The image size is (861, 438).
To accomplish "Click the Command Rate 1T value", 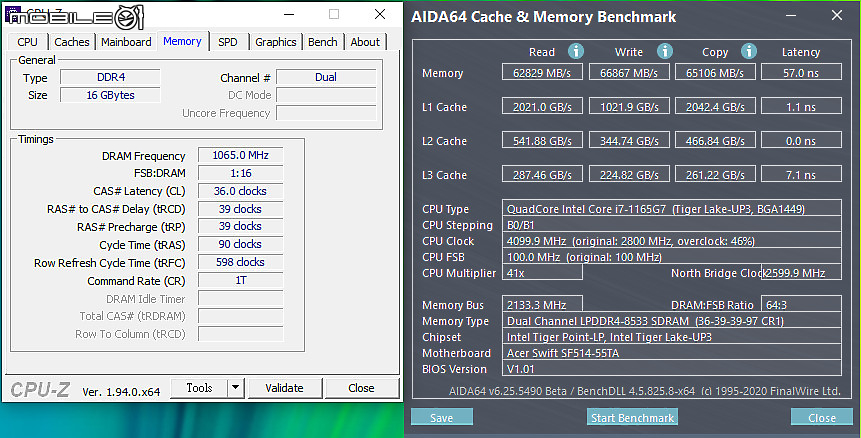I will point(241,280).
